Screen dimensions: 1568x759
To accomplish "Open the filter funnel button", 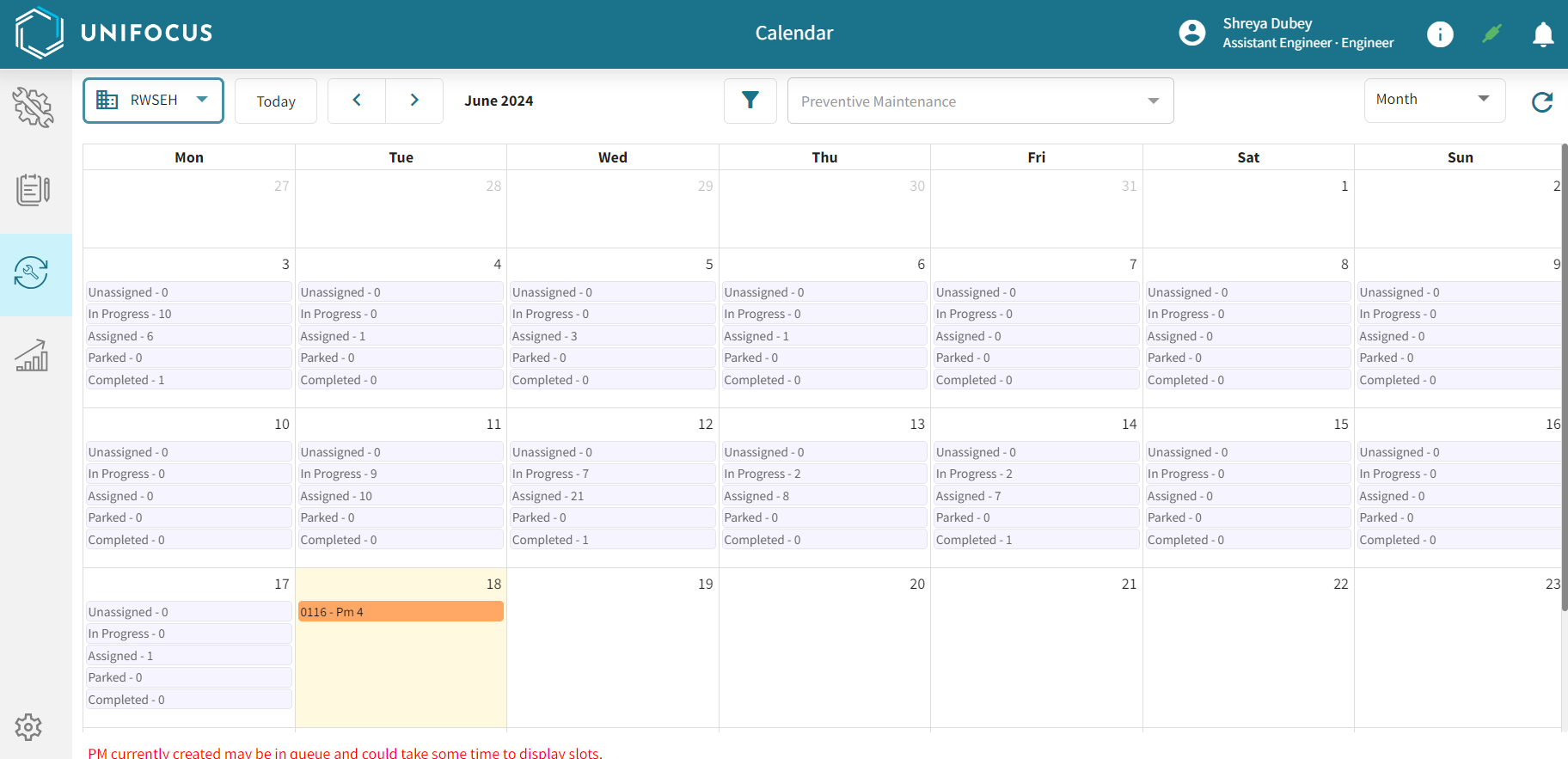I will 750,101.
